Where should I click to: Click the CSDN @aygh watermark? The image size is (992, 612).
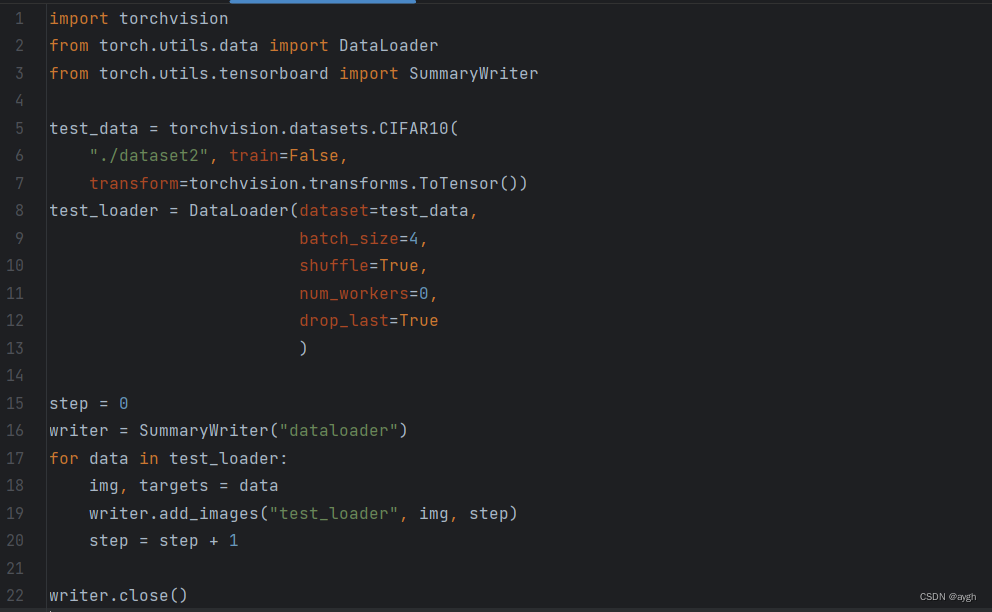(947, 597)
